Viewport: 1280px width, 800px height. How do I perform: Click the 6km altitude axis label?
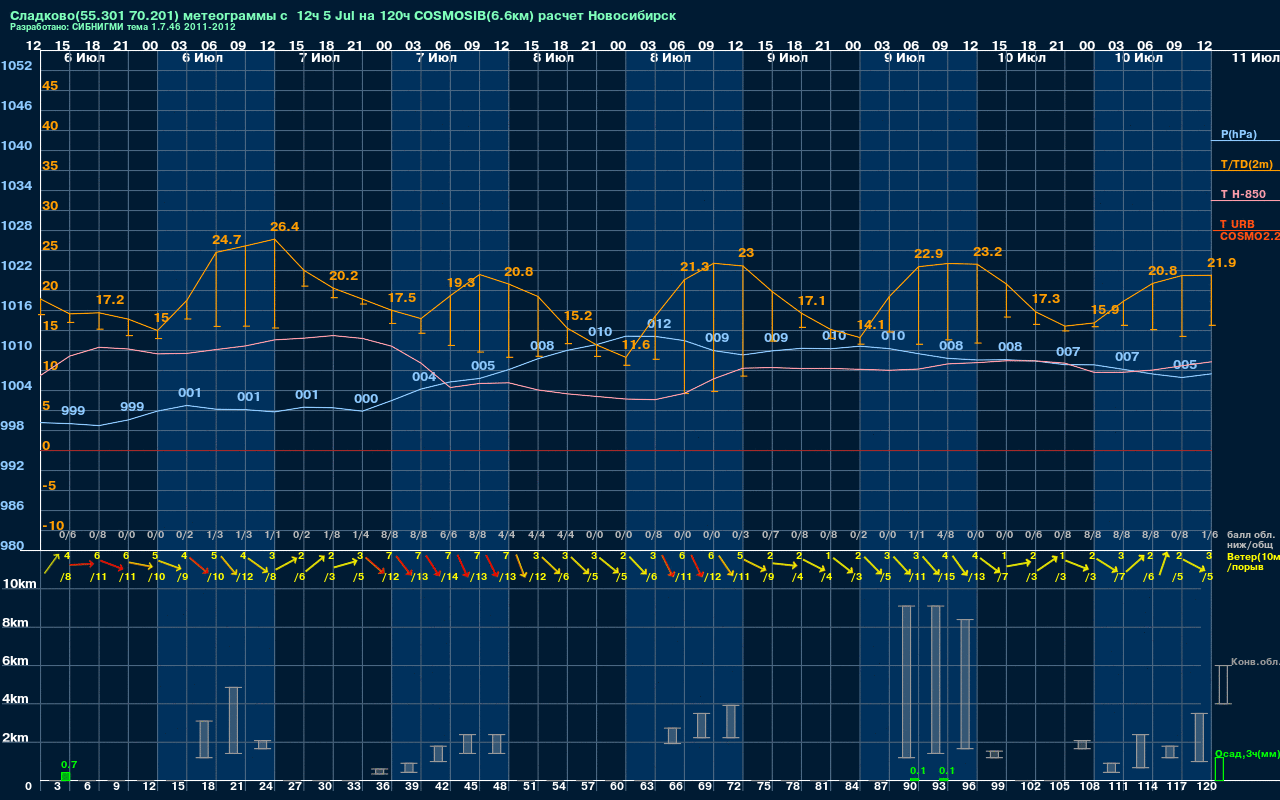coord(15,662)
